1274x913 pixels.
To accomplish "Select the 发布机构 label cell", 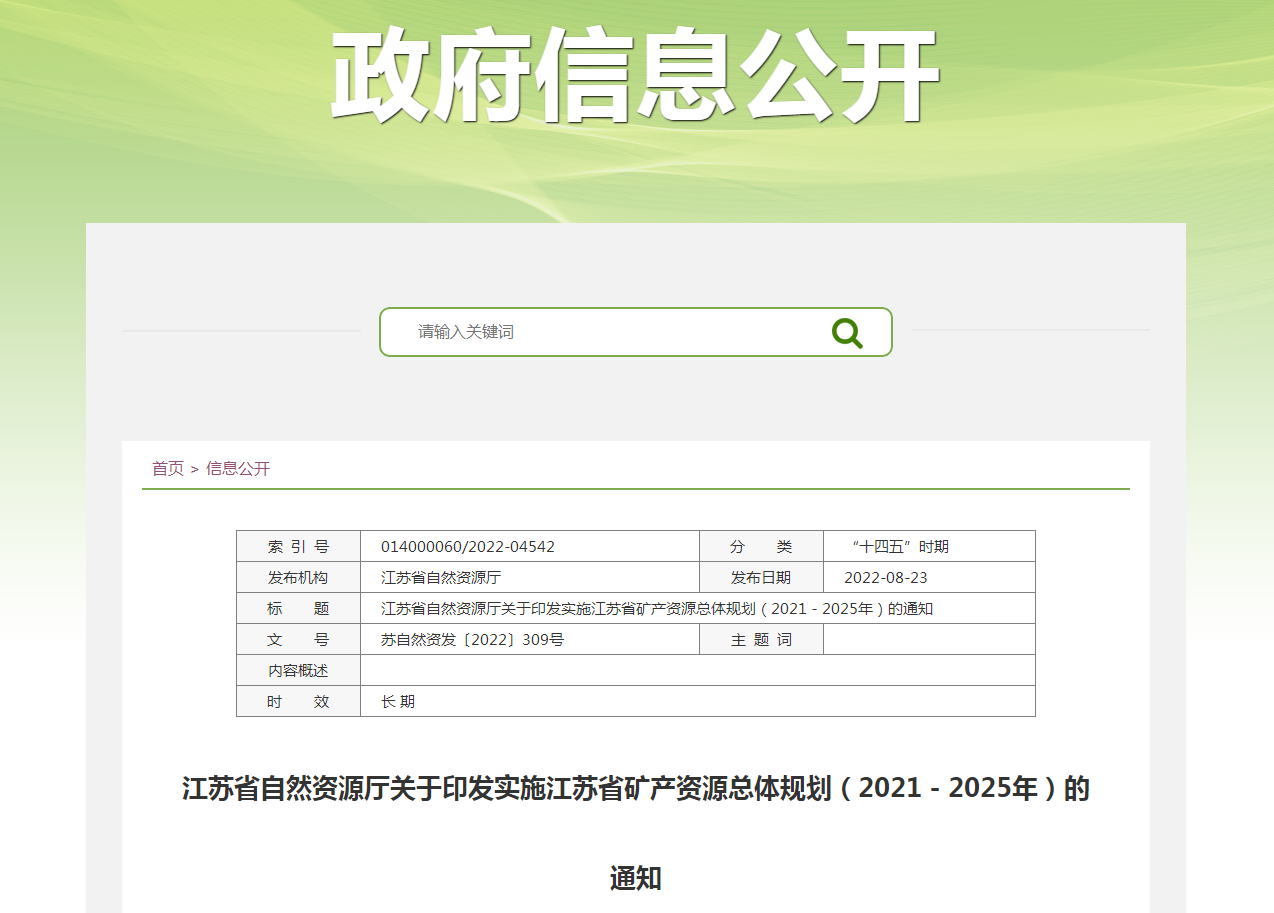I will pos(298,578).
